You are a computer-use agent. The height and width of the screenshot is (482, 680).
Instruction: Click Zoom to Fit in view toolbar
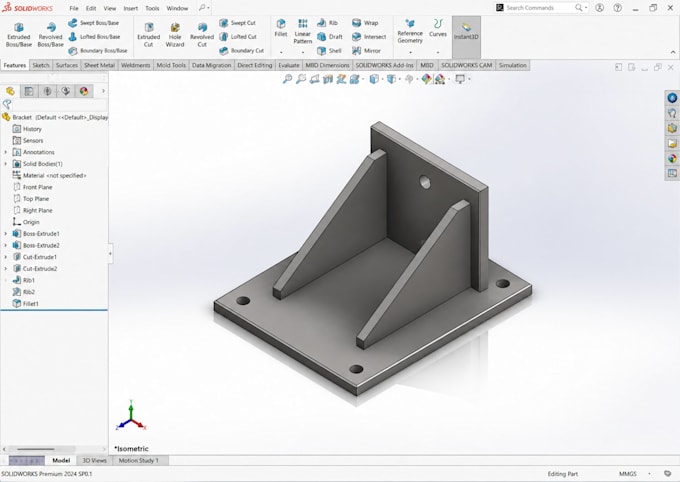tap(287, 79)
